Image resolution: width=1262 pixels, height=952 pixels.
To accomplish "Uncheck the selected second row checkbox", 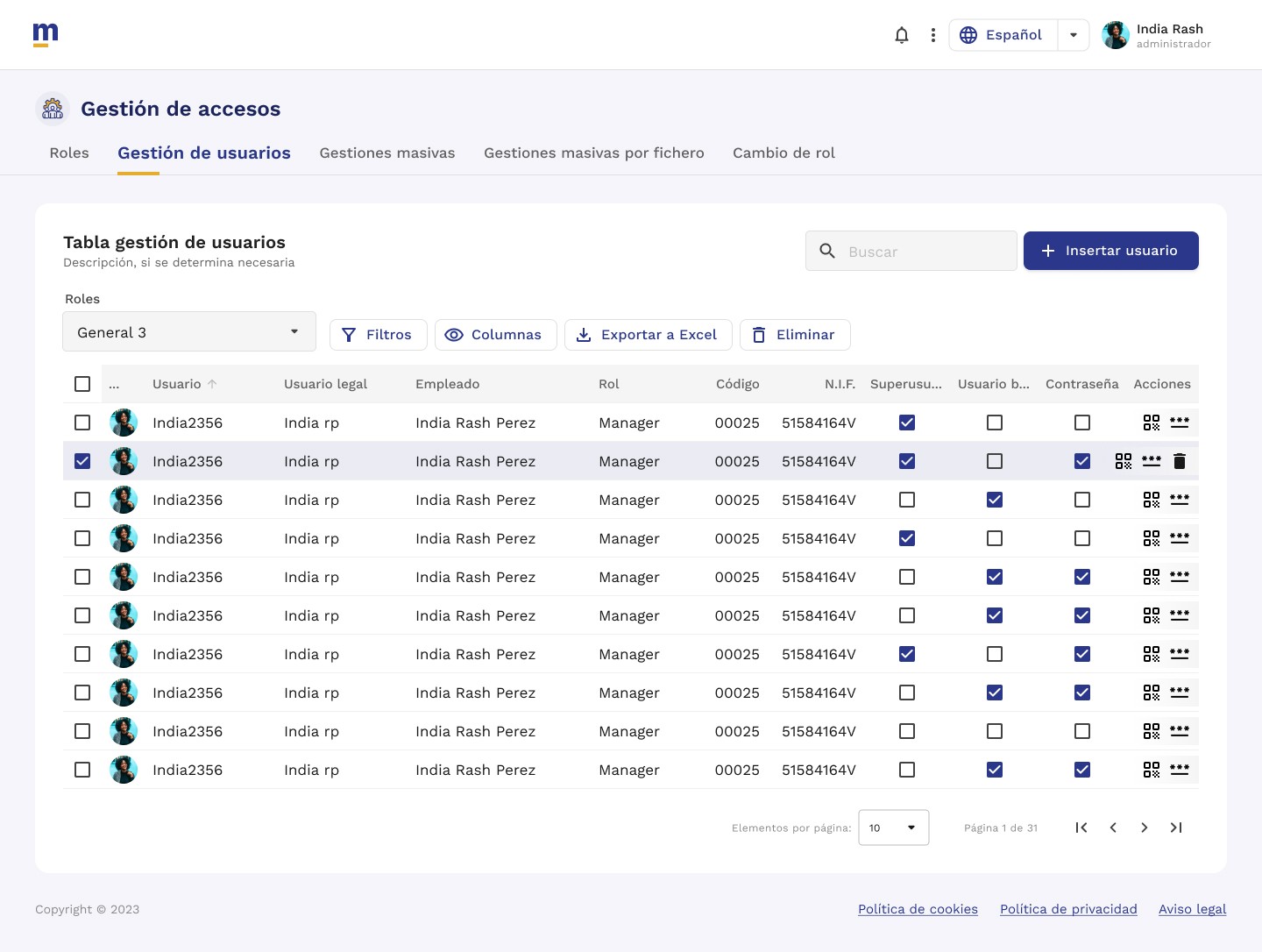I will point(82,461).
